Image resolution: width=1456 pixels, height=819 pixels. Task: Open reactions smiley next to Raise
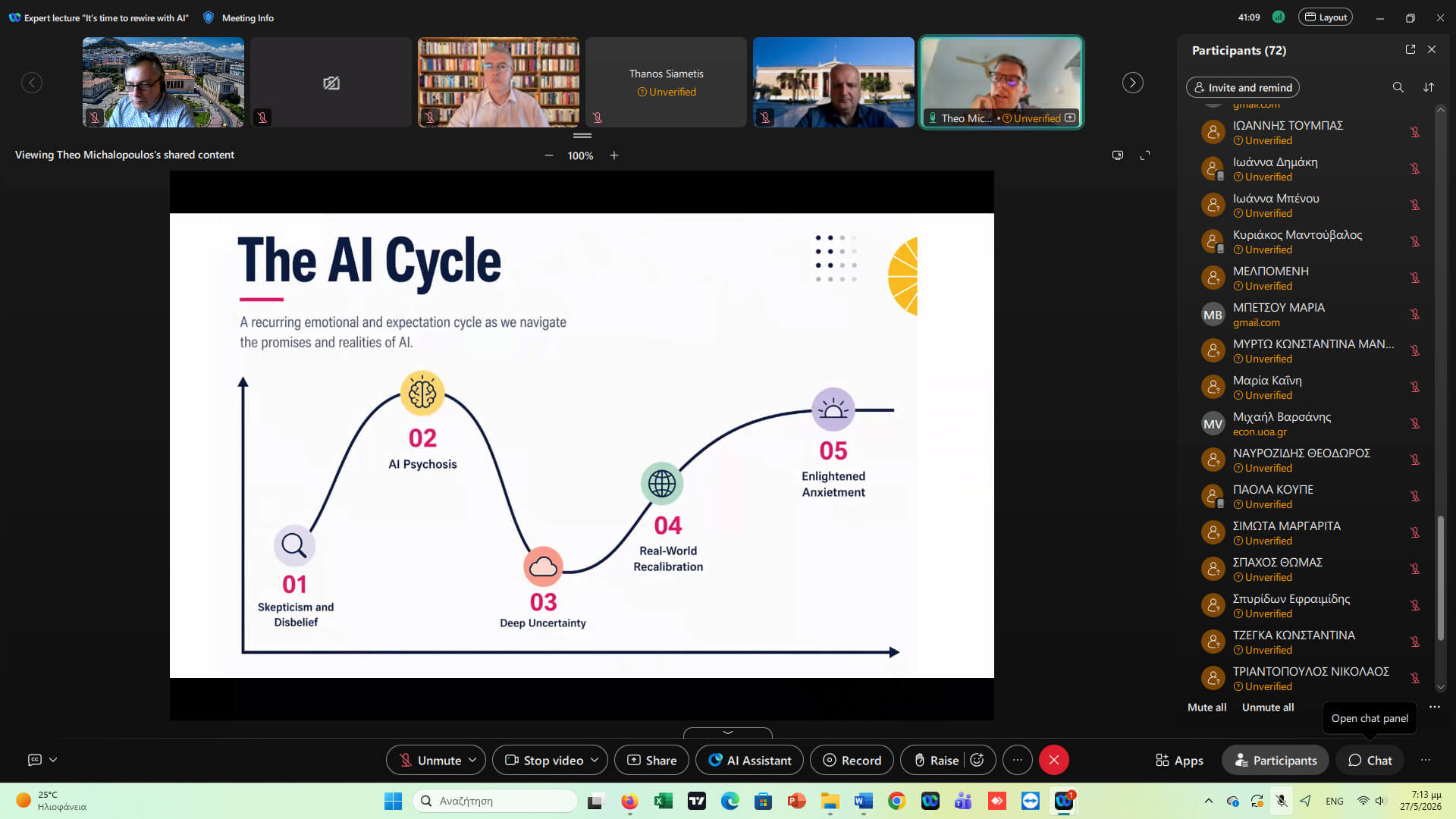[x=977, y=760]
